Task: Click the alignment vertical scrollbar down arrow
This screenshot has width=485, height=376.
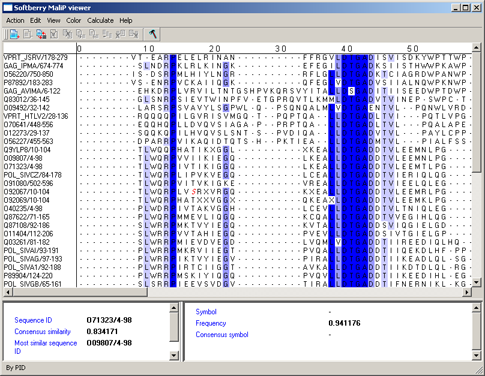Action: pos(476,283)
